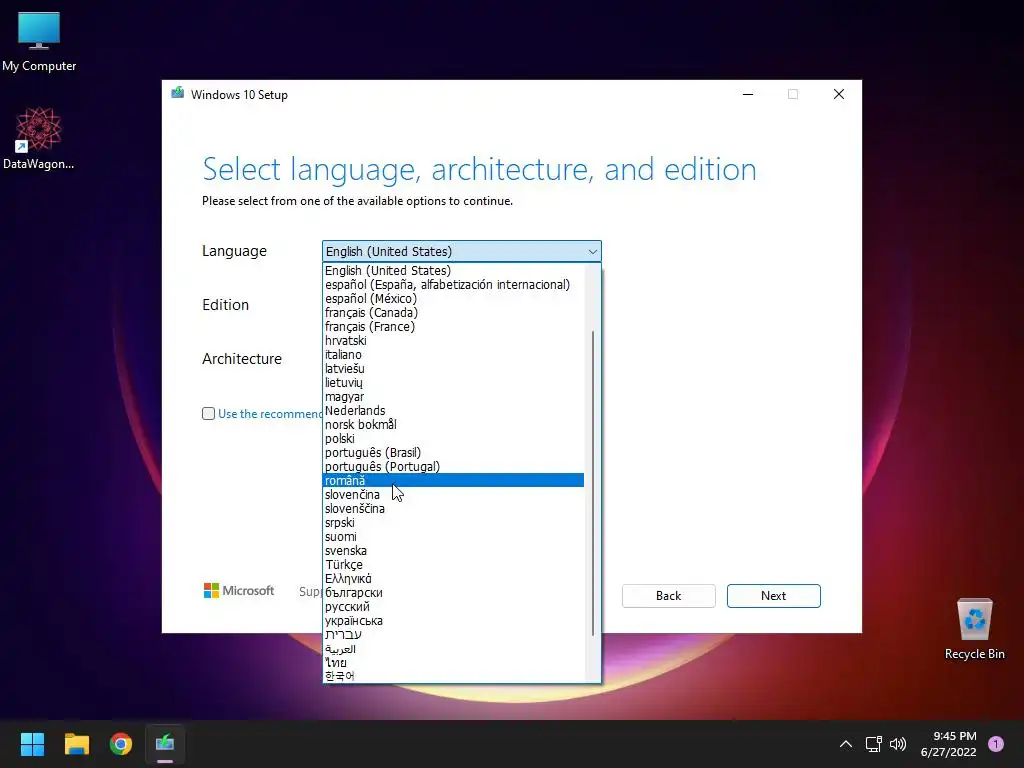Select português (Portugal) option
Image resolution: width=1024 pixels, height=768 pixels.
pos(453,467)
